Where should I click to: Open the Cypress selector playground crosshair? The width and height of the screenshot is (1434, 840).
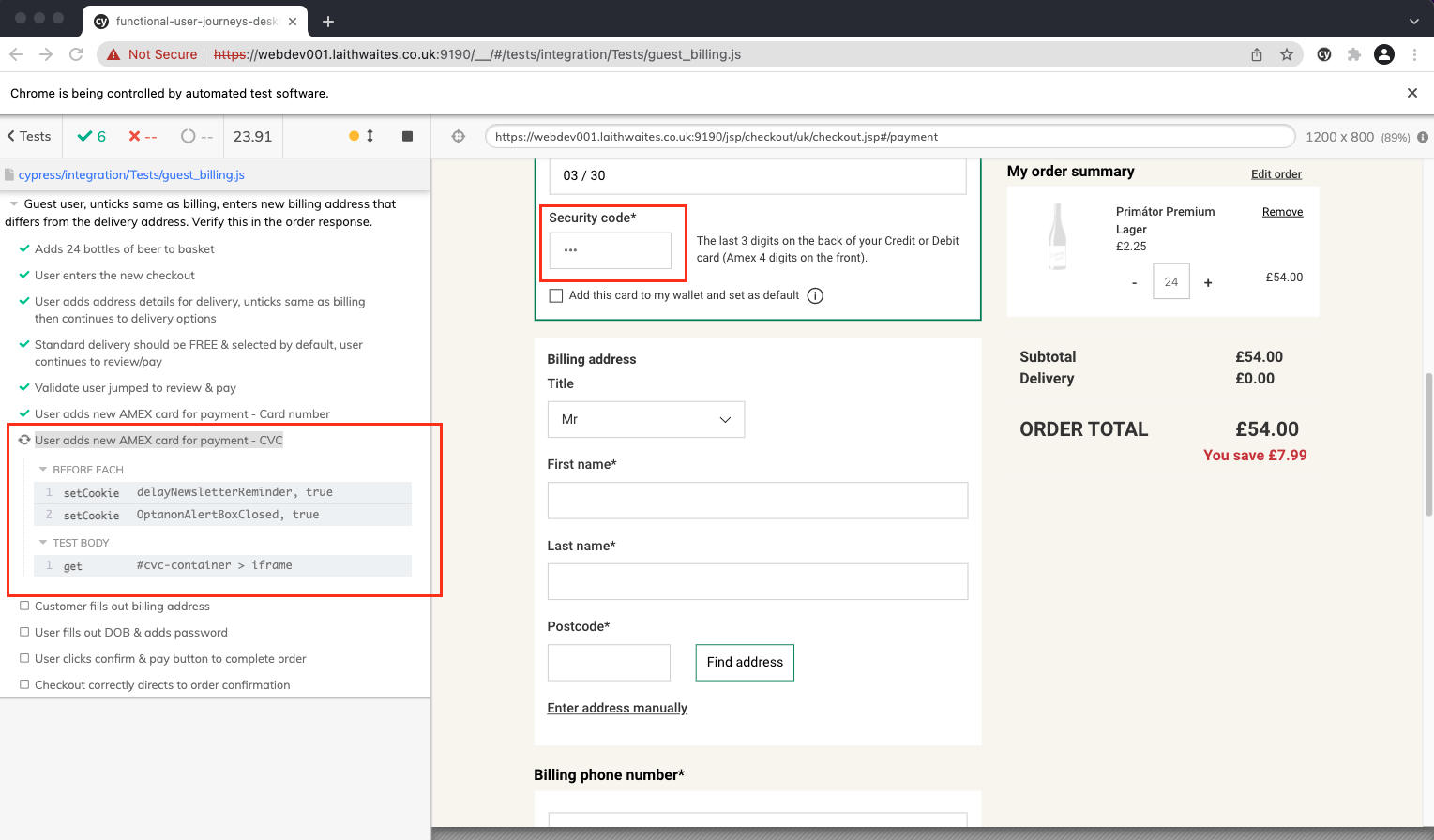[459, 136]
